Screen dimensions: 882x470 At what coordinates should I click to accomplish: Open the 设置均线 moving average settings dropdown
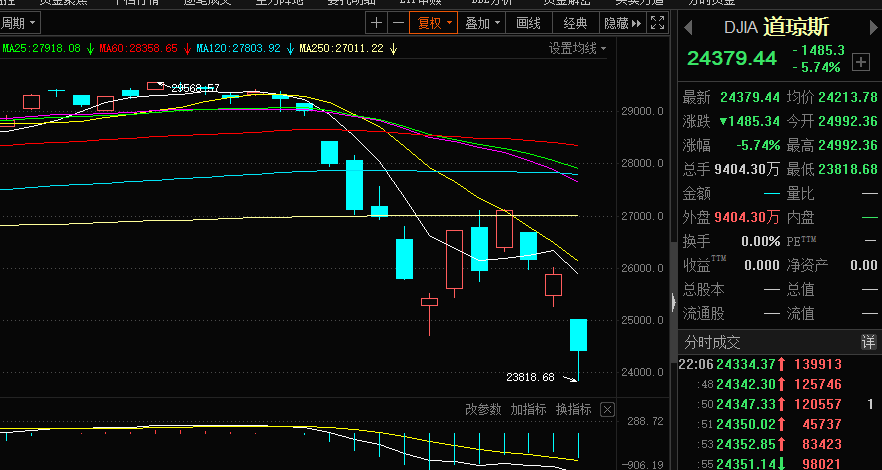[577, 48]
